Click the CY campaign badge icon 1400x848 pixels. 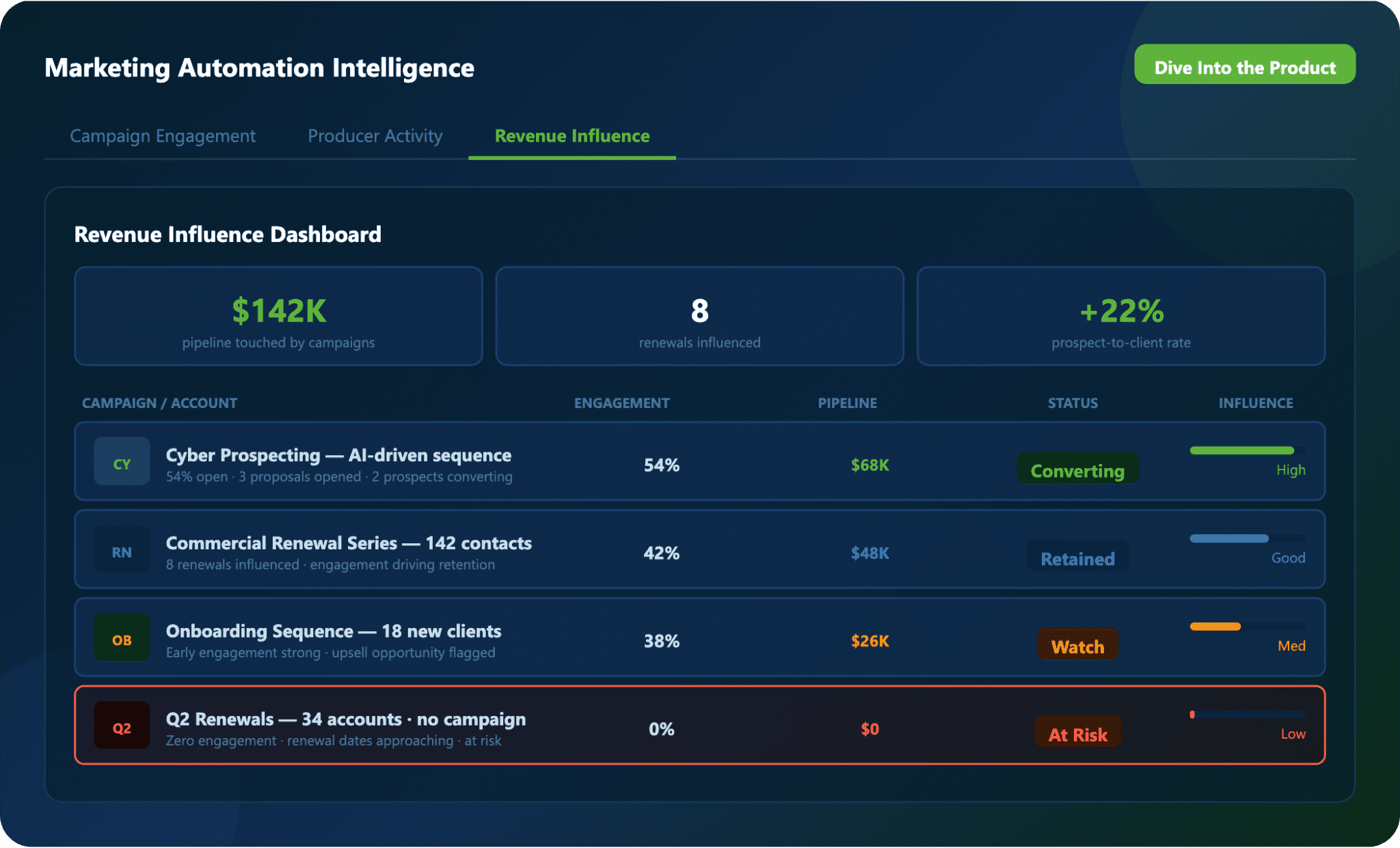coord(122,464)
